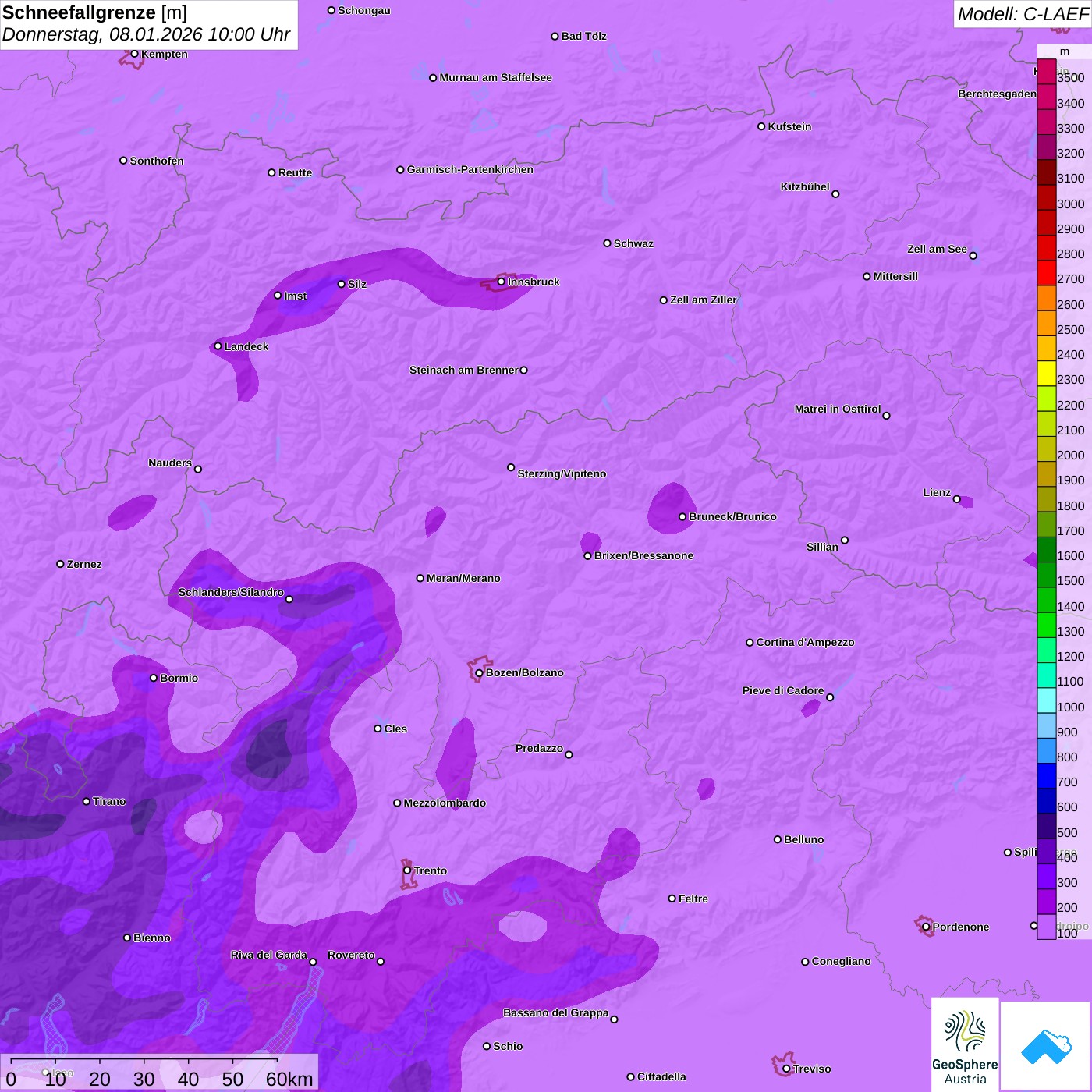Click the date Donnerstag, 08.01.2026 10:00 Uhr

[x=146, y=34]
